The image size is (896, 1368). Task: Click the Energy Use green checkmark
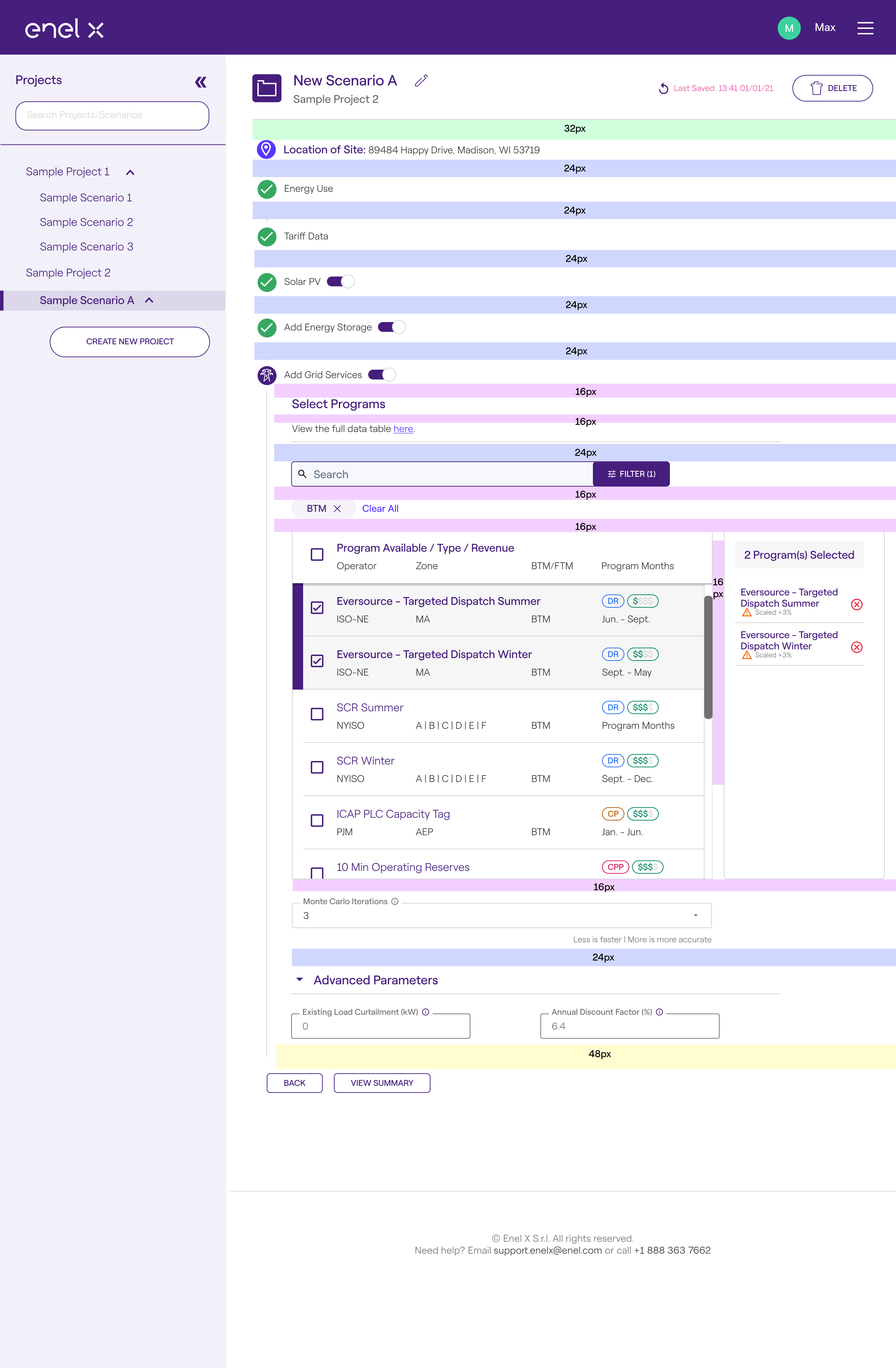[x=267, y=189]
